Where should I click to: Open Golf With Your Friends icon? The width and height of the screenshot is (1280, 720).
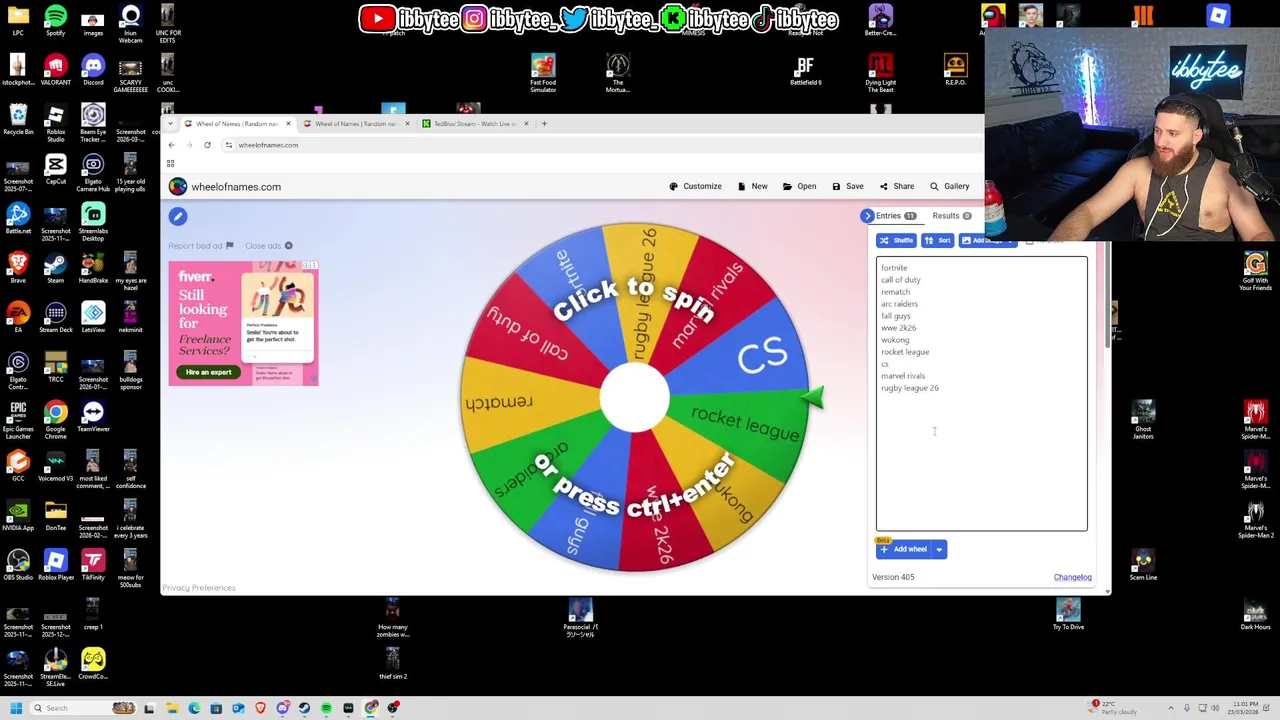point(1255,271)
